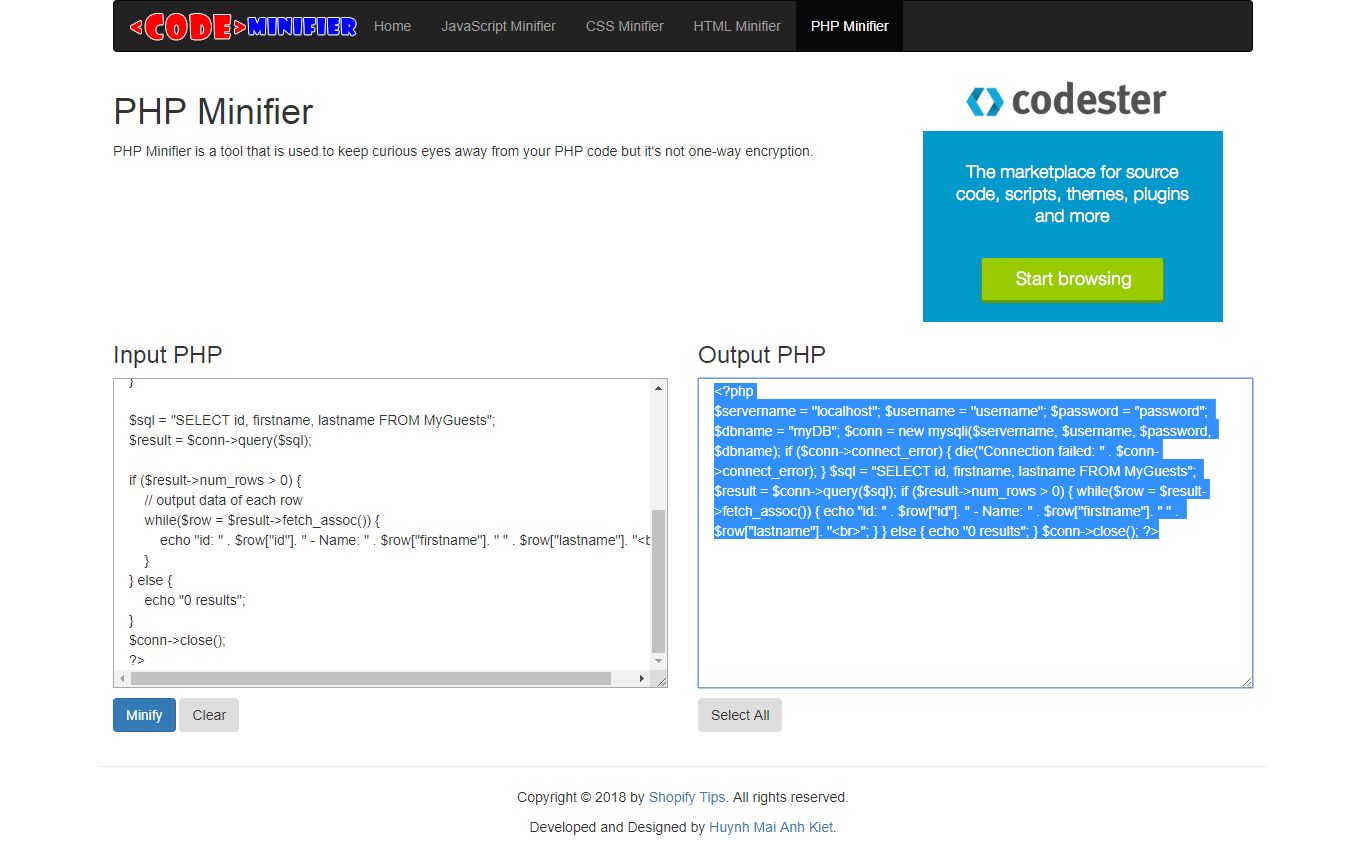Click the input textarea resize handle
Image resolution: width=1366 pixels, height=847 pixels.
pyautogui.click(x=660, y=680)
